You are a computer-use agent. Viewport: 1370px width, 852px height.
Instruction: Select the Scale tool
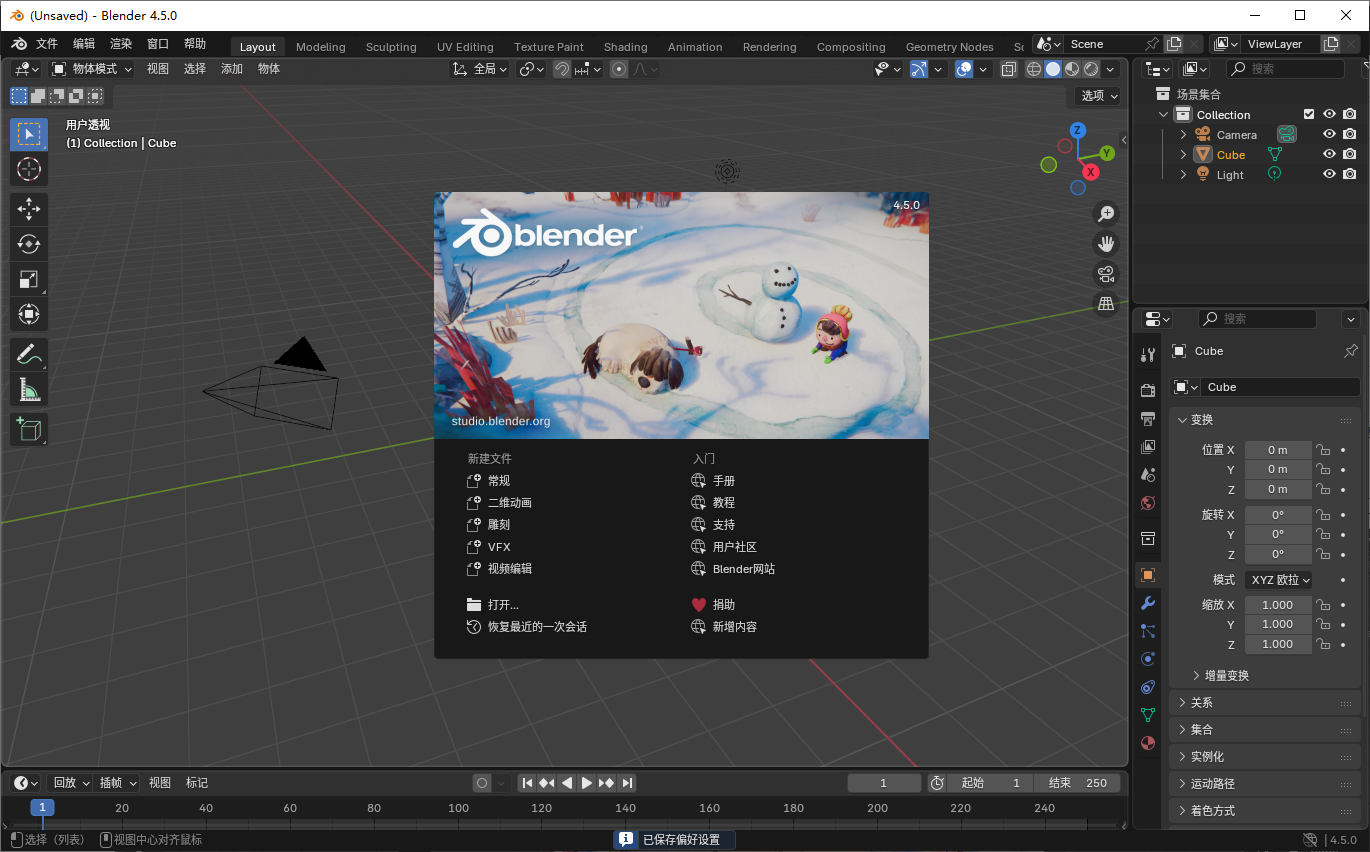pyautogui.click(x=29, y=280)
